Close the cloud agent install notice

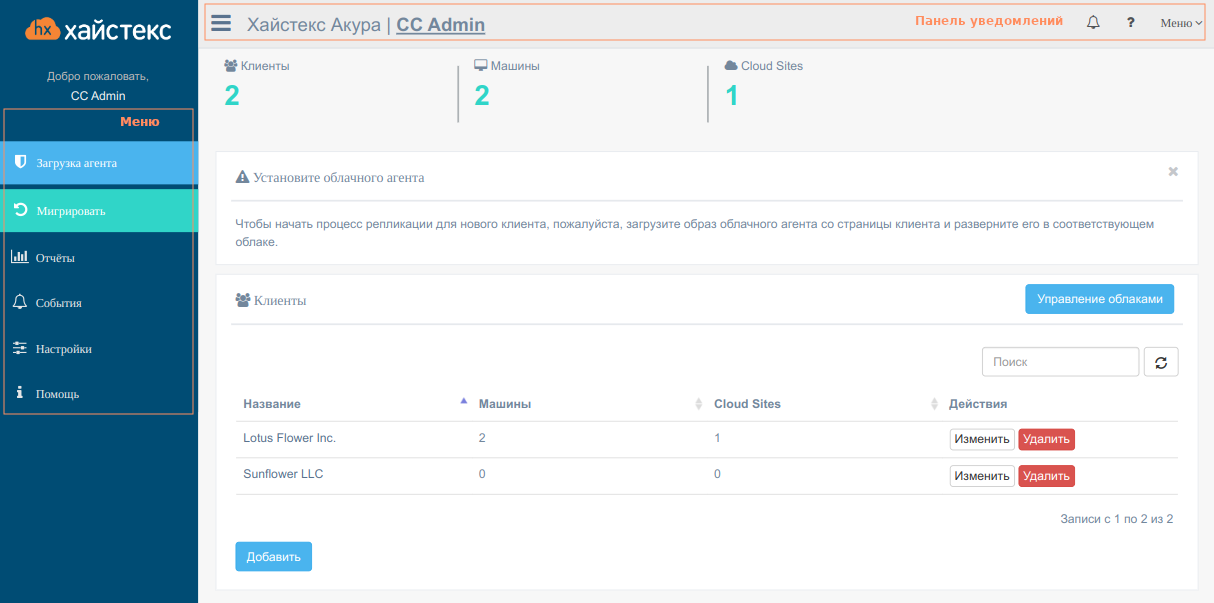[1173, 172]
